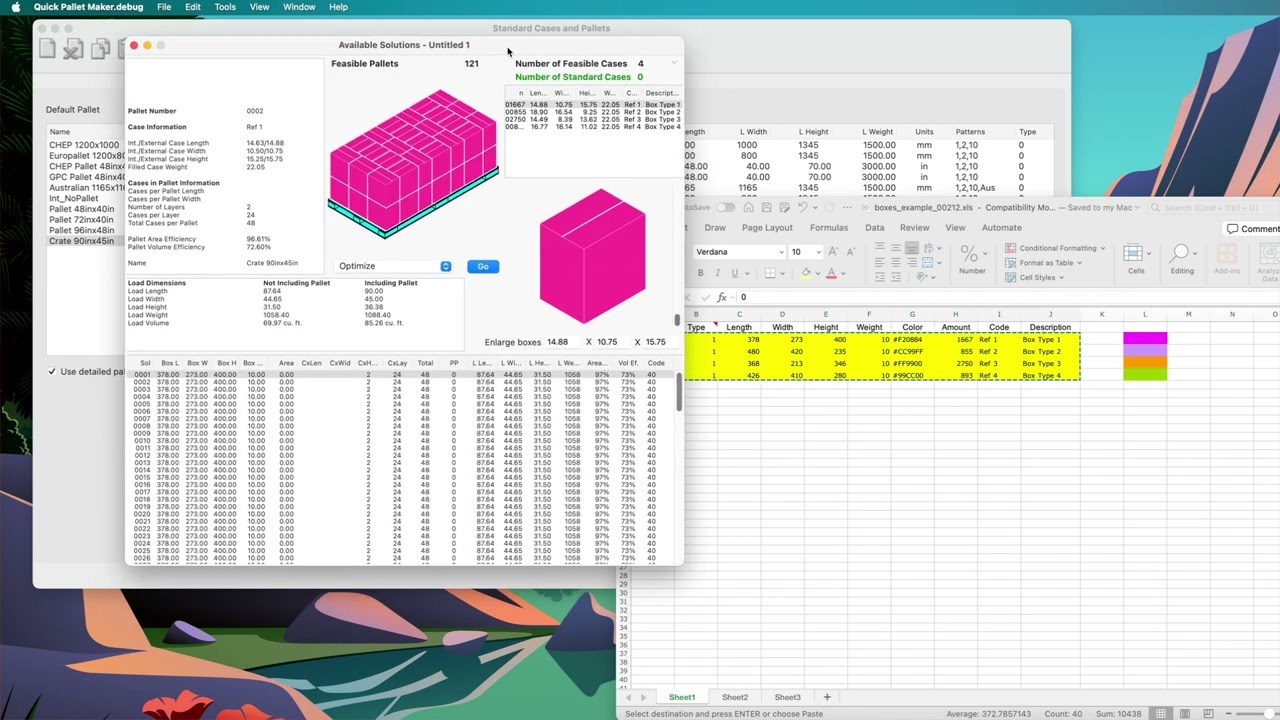Switch to the Sheet2 tab
The image size is (1280, 720).
pos(735,697)
